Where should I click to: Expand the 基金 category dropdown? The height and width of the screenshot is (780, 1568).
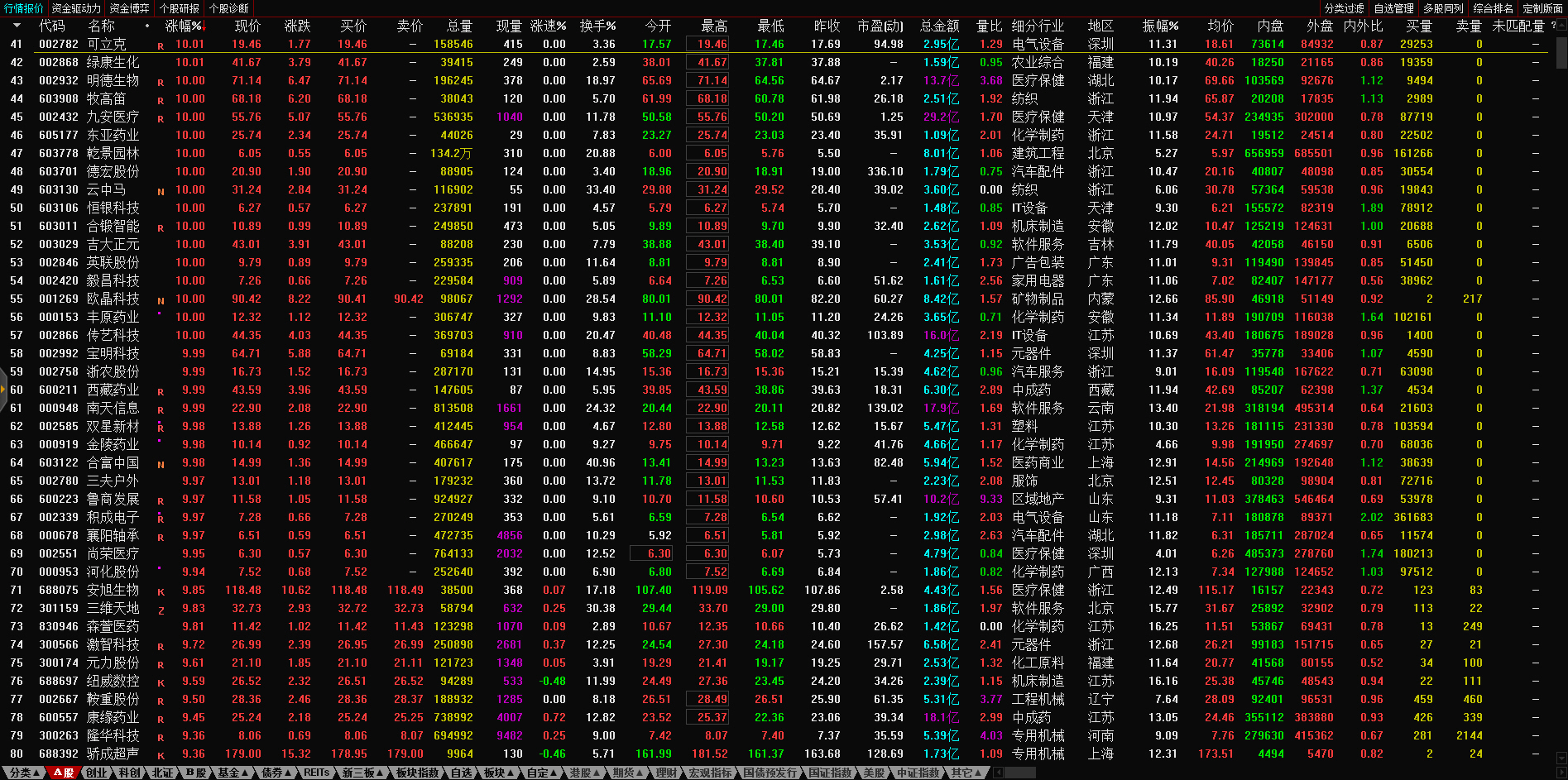coord(233,773)
